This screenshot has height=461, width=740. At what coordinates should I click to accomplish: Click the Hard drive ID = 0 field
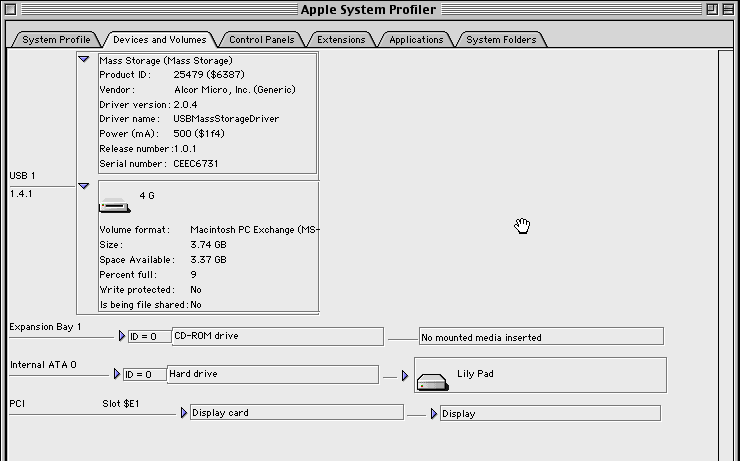(x=144, y=375)
